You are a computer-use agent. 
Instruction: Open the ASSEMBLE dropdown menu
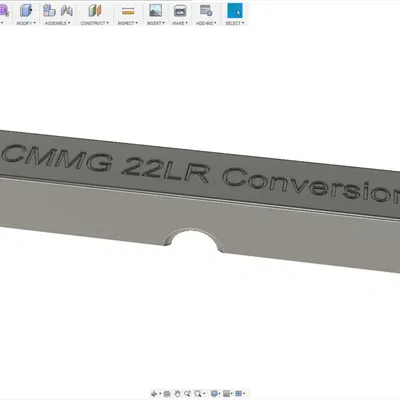click(58, 23)
